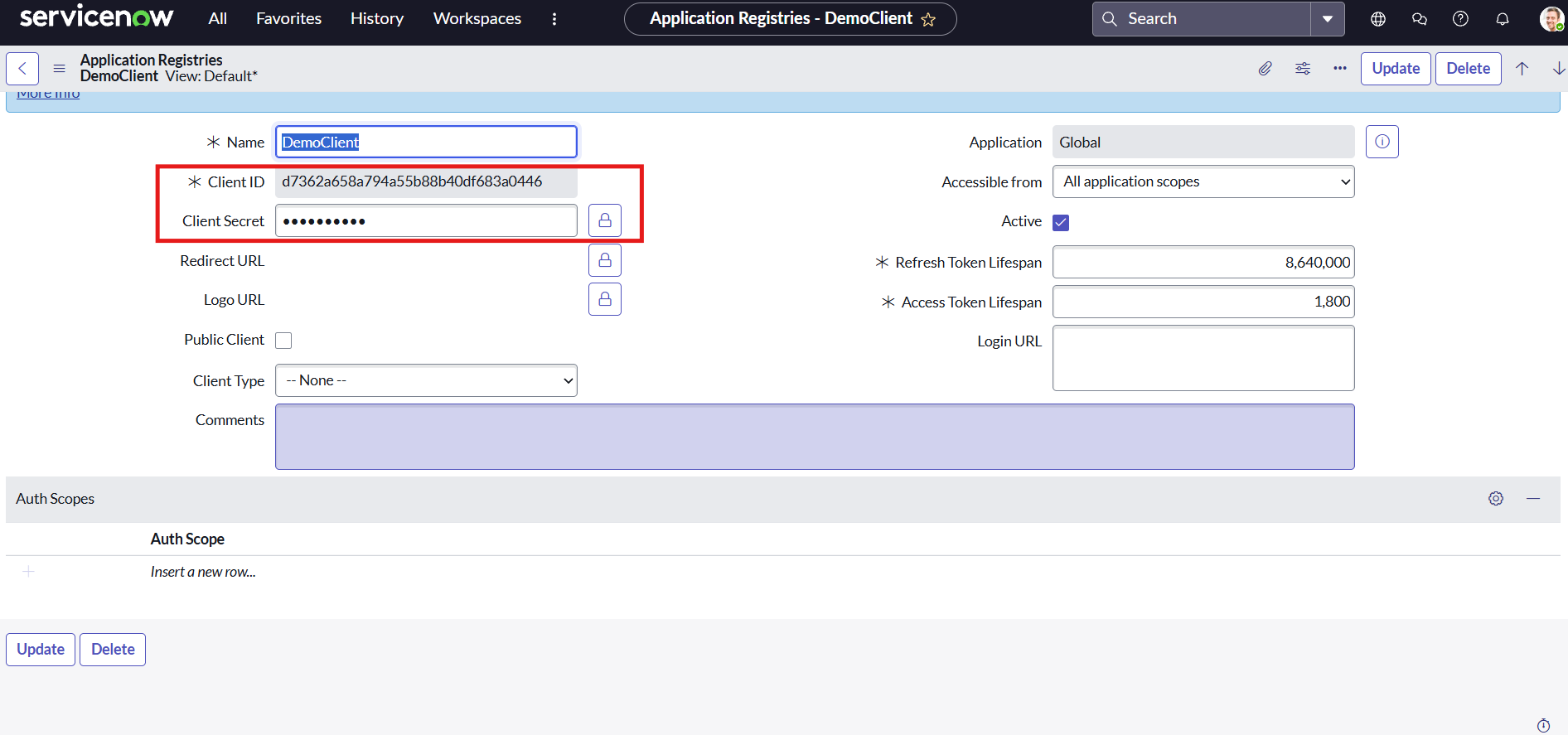Image resolution: width=1568 pixels, height=735 pixels.
Task: Open the help question mark icon
Action: click(x=1460, y=19)
